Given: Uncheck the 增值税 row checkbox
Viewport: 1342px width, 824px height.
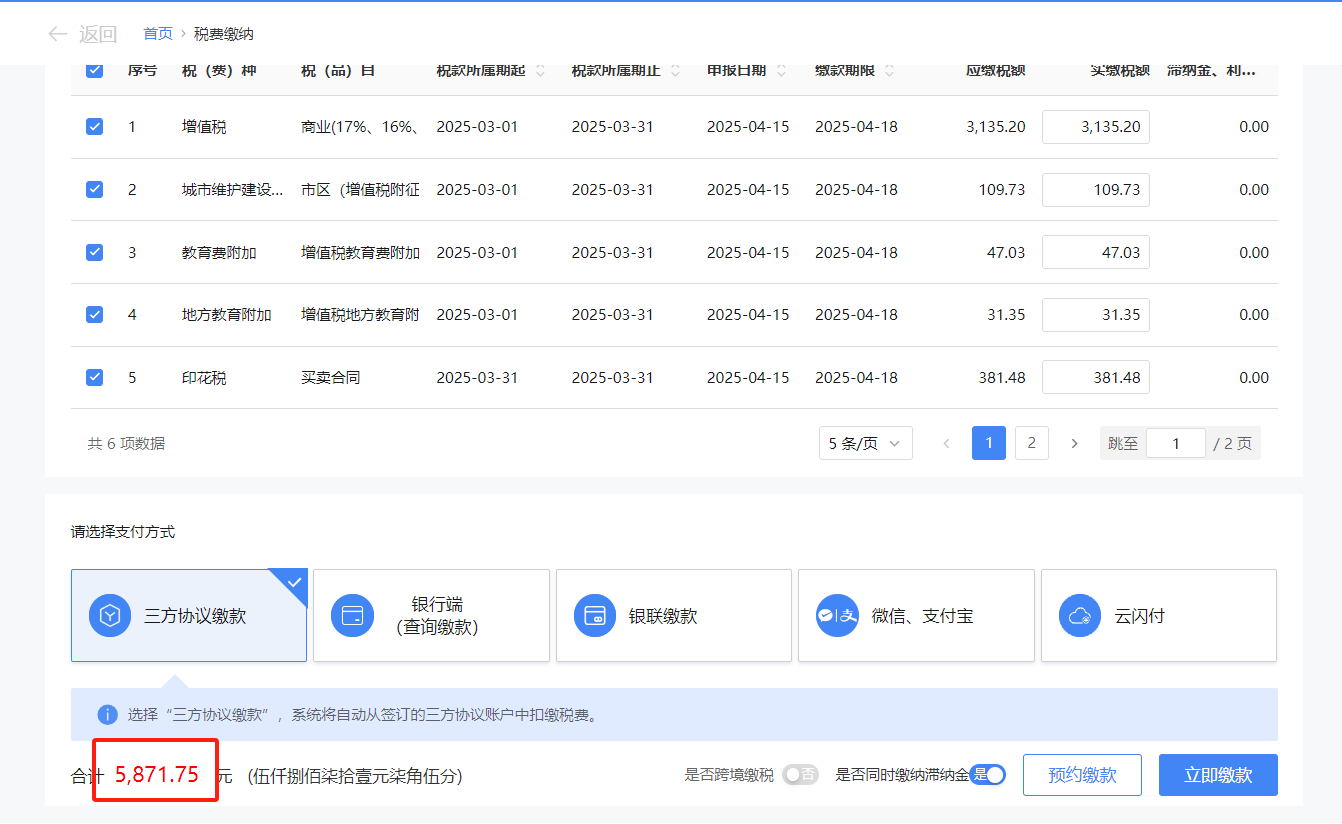Looking at the screenshot, I should click(x=94, y=127).
